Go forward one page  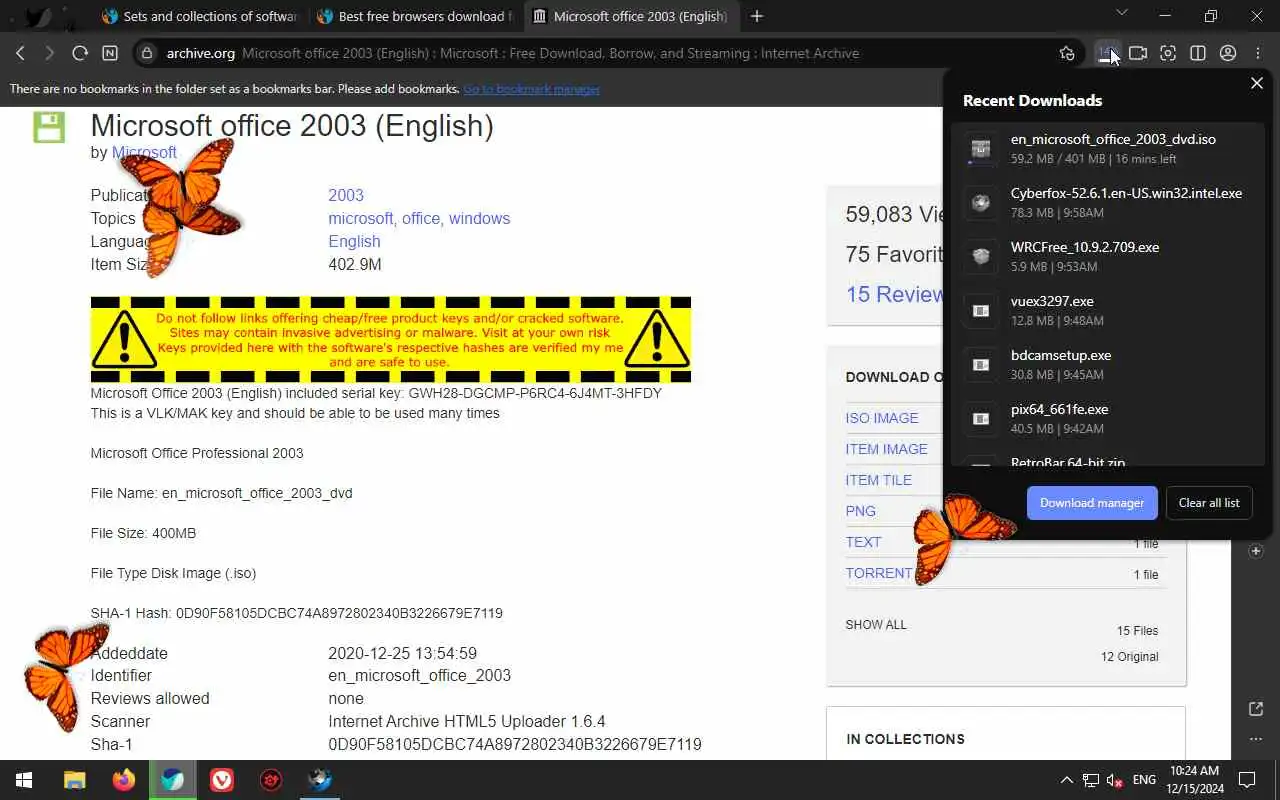point(49,53)
